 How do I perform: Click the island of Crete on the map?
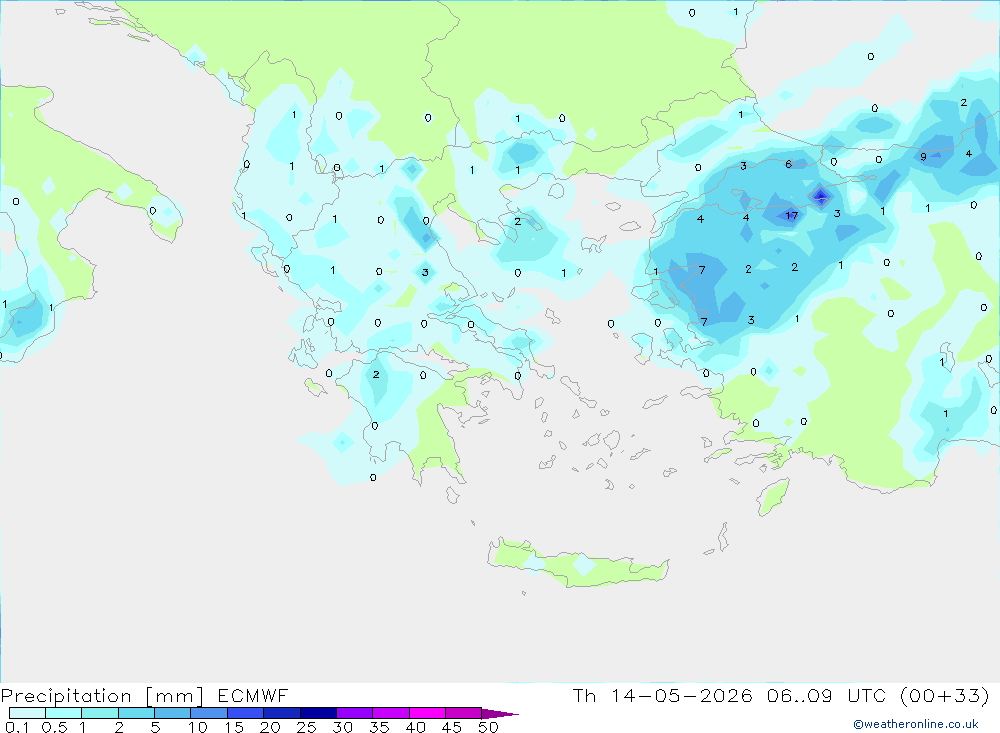577,563
